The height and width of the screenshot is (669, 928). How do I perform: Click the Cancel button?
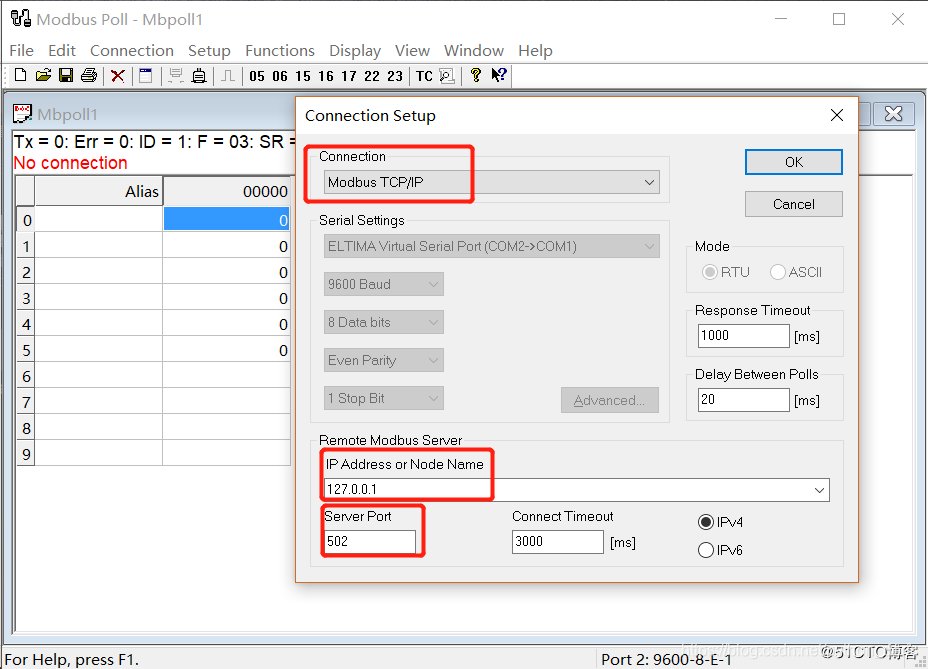pyautogui.click(x=794, y=204)
